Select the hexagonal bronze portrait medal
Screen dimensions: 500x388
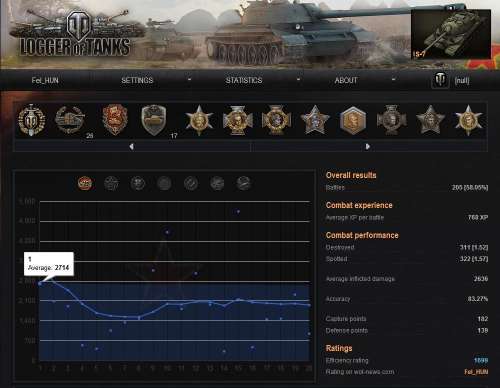pyautogui.click(x=353, y=120)
